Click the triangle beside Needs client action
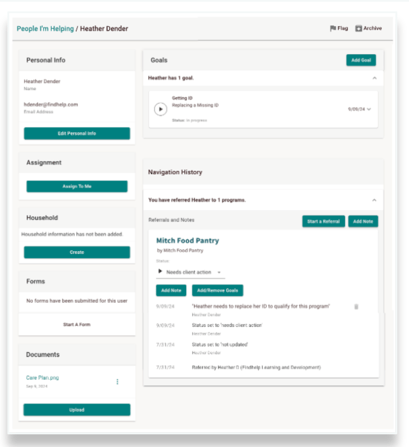Viewport: 409px width, 447px height. (160, 271)
